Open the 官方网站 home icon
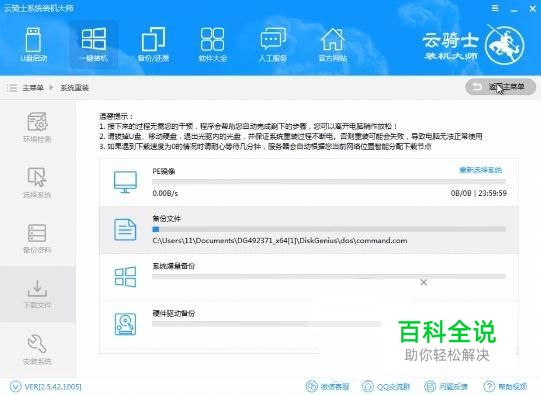541x395 pixels. tap(333, 45)
